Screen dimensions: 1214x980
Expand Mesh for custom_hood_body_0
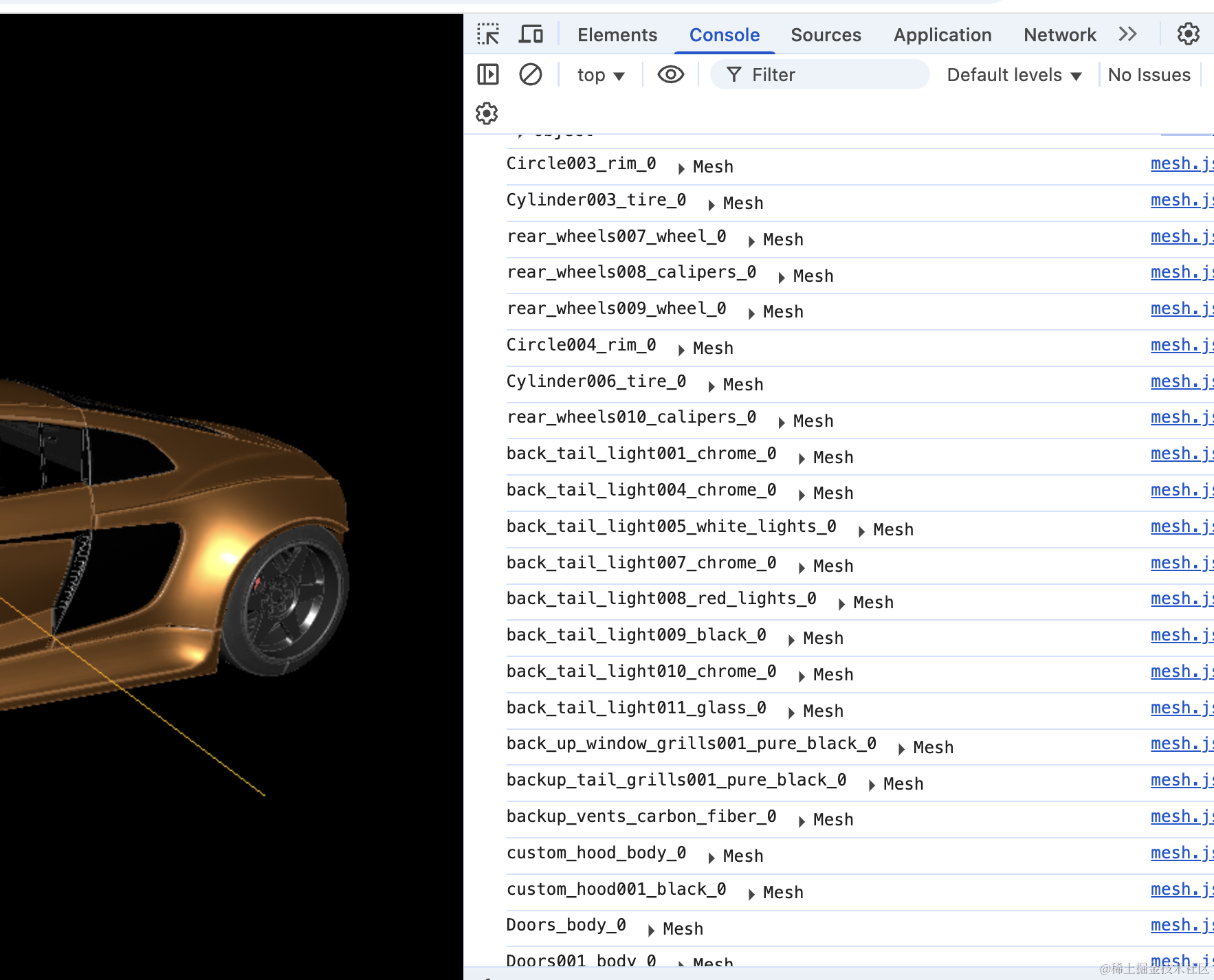pos(711,858)
